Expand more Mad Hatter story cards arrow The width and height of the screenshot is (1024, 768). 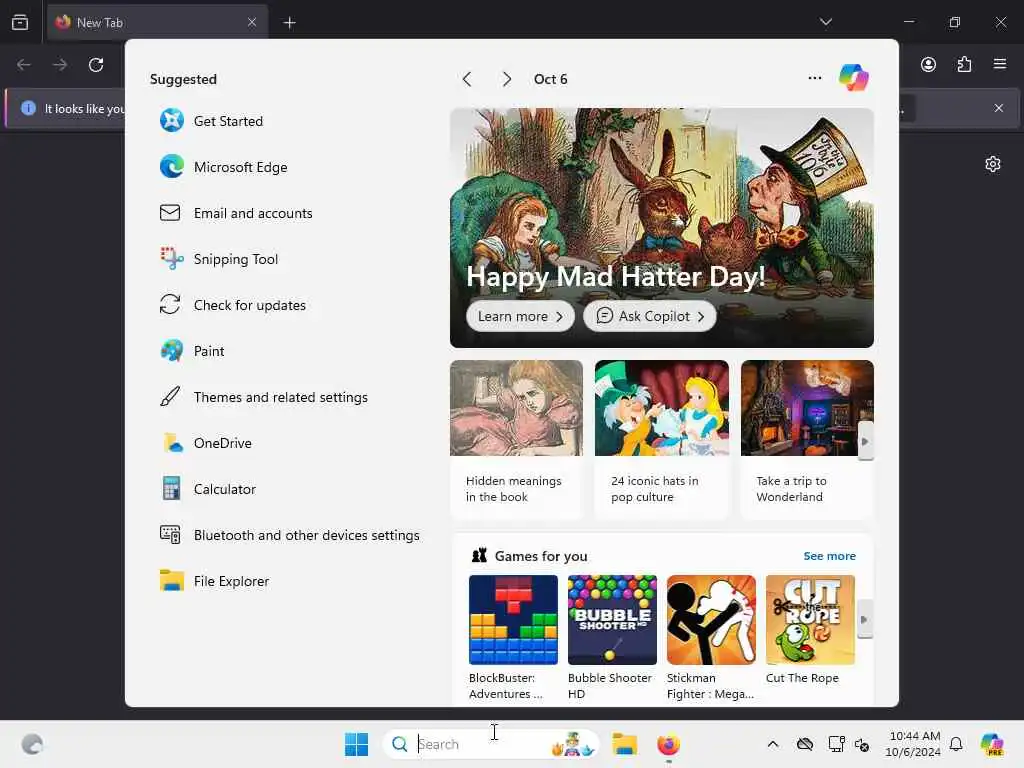point(865,441)
